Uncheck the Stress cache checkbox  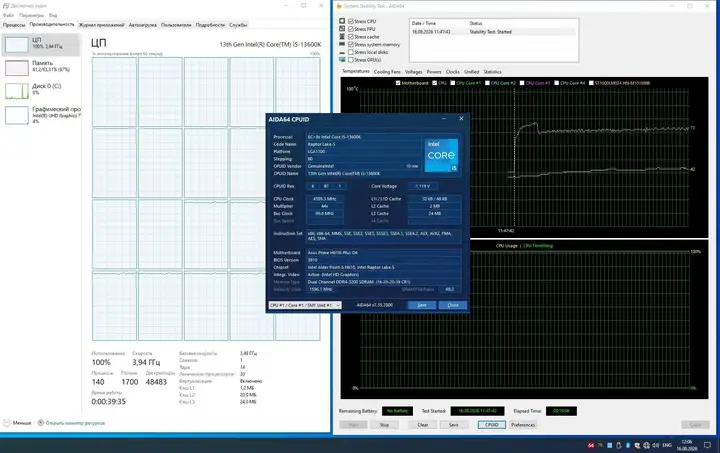(351, 37)
